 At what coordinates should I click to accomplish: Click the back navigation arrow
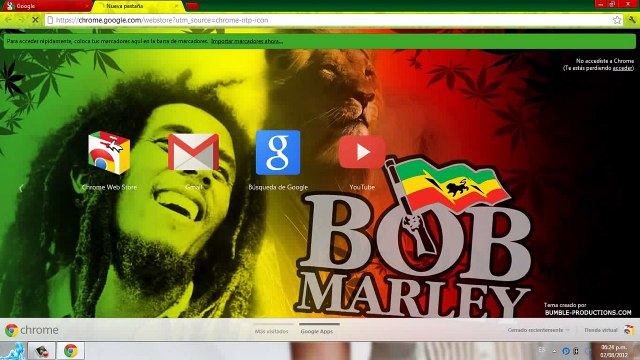(8, 20)
